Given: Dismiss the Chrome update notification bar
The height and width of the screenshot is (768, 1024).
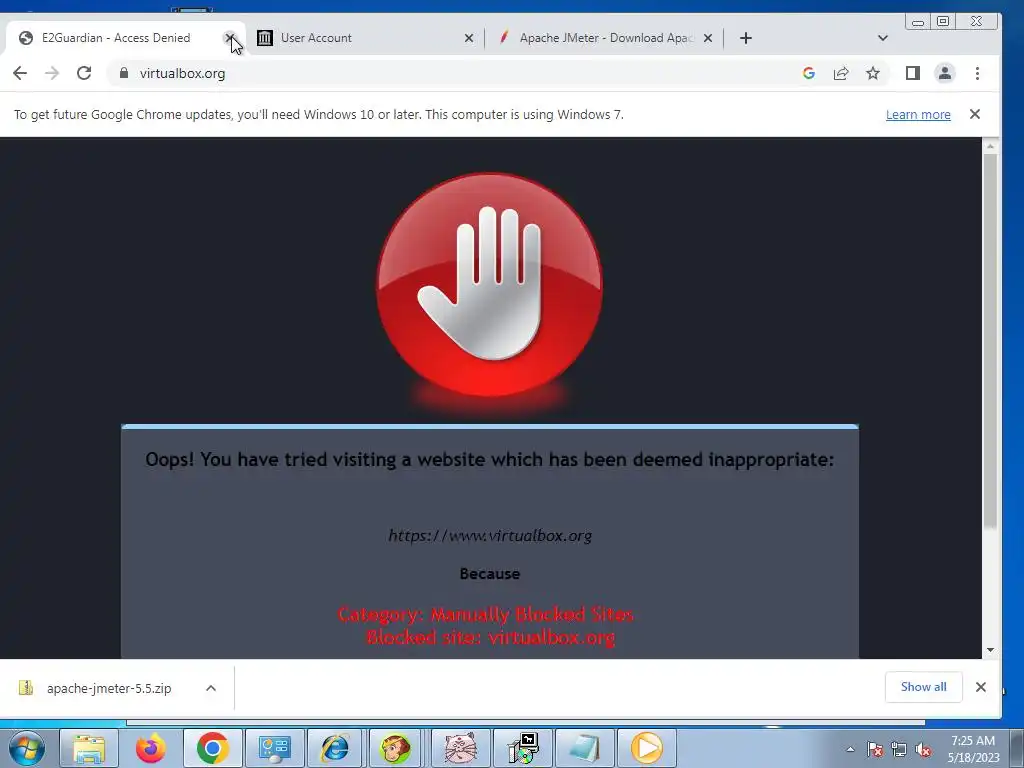Looking at the screenshot, I should [x=975, y=114].
